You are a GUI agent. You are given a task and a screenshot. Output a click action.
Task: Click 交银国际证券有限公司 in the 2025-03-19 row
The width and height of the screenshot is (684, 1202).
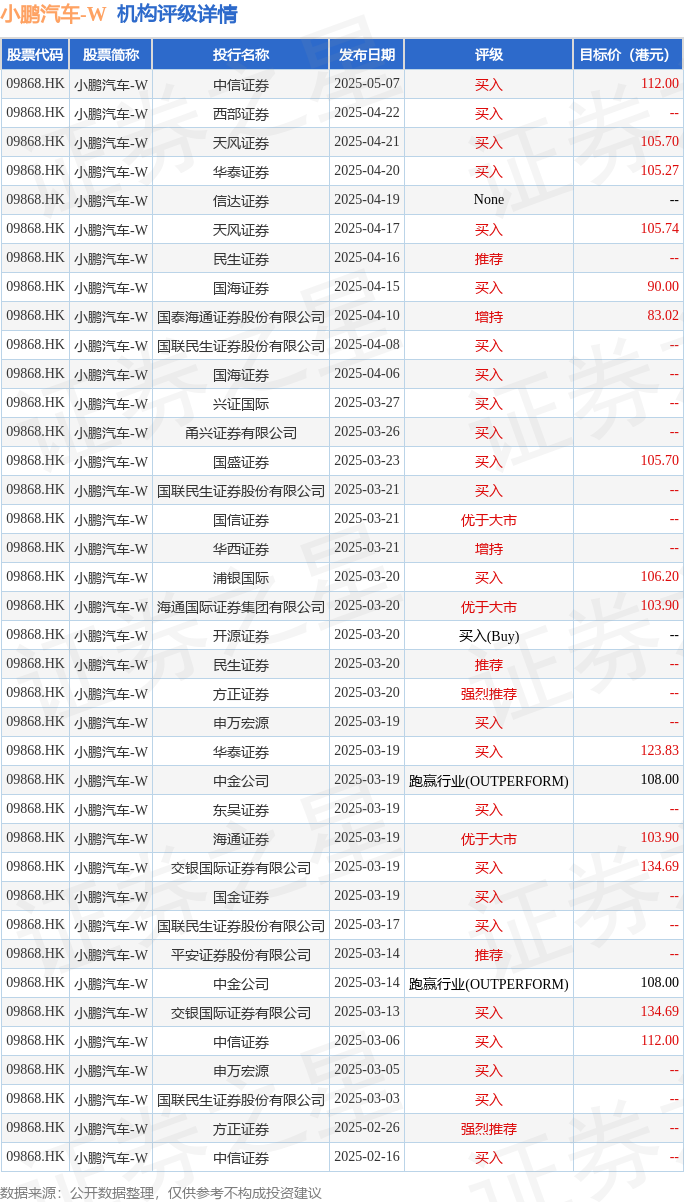(x=241, y=868)
